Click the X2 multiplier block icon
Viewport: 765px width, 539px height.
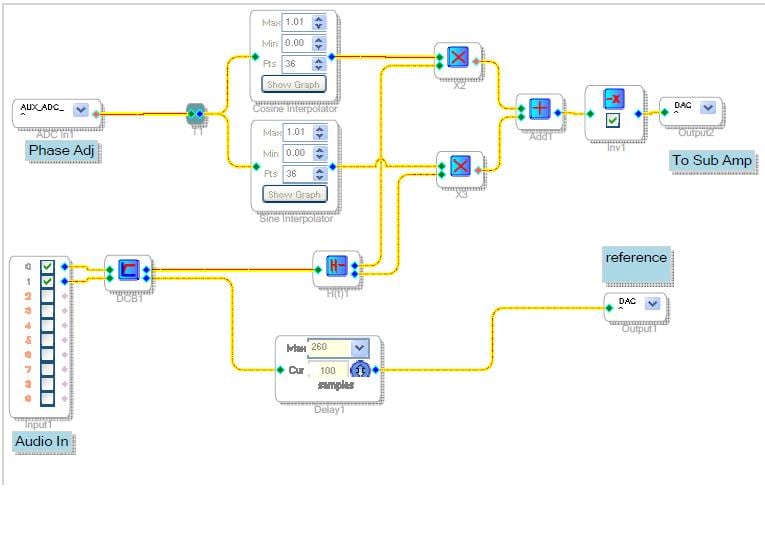pyautogui.click(x=458, y=58)
